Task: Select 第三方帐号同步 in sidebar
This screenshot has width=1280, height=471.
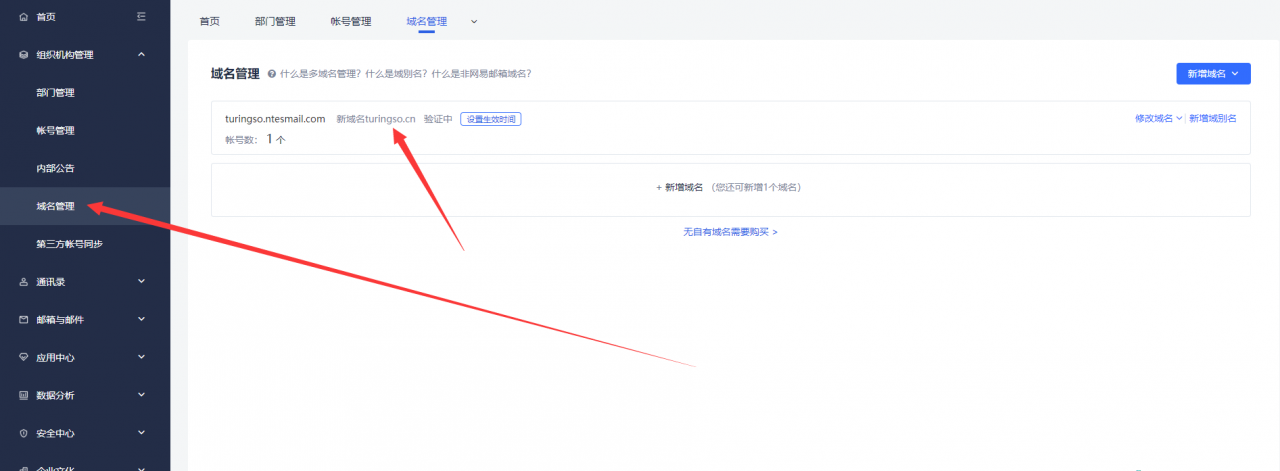Action: pyautogui.click(x=69, y=244)
